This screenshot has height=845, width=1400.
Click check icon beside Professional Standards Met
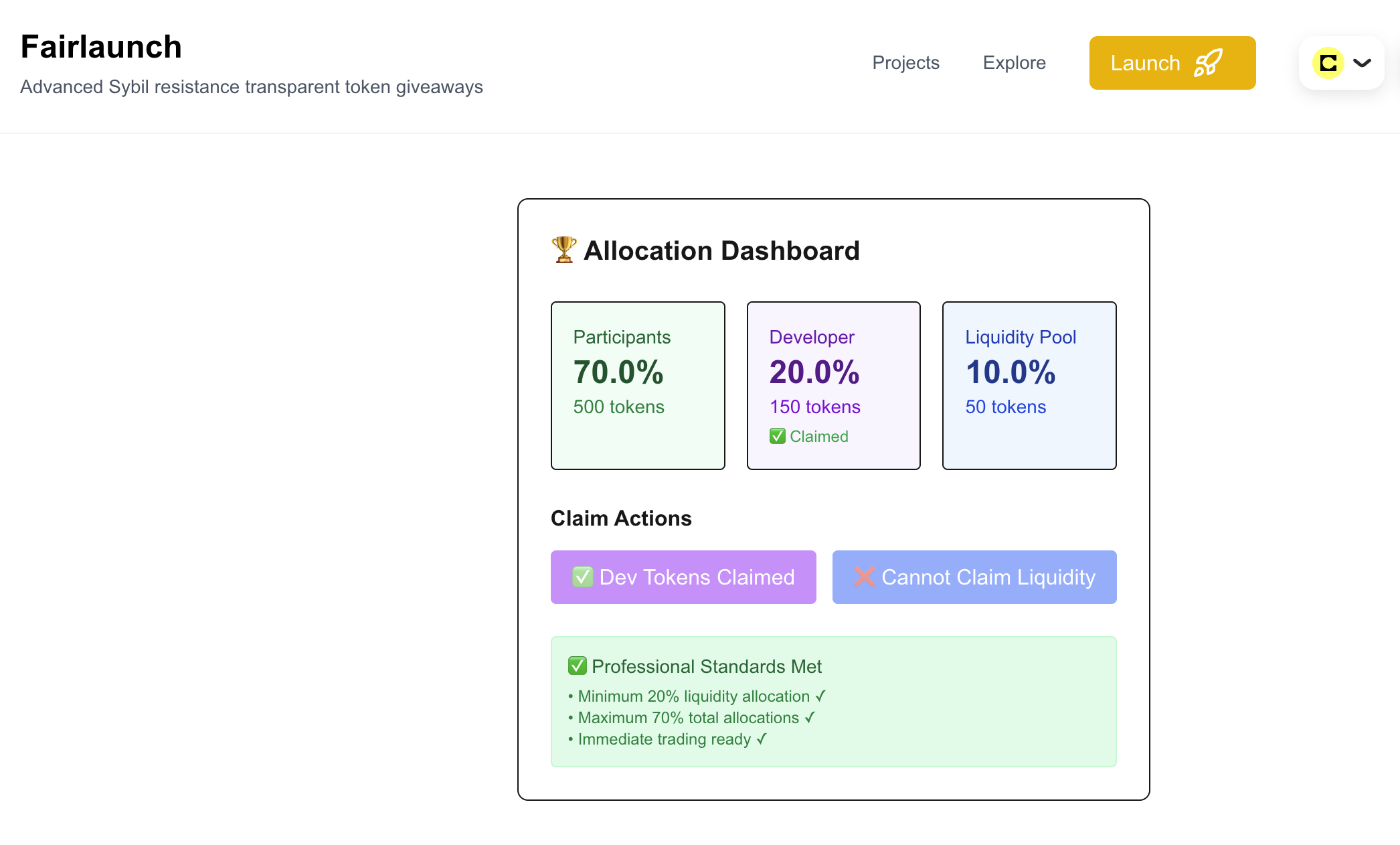click(577, 666)
